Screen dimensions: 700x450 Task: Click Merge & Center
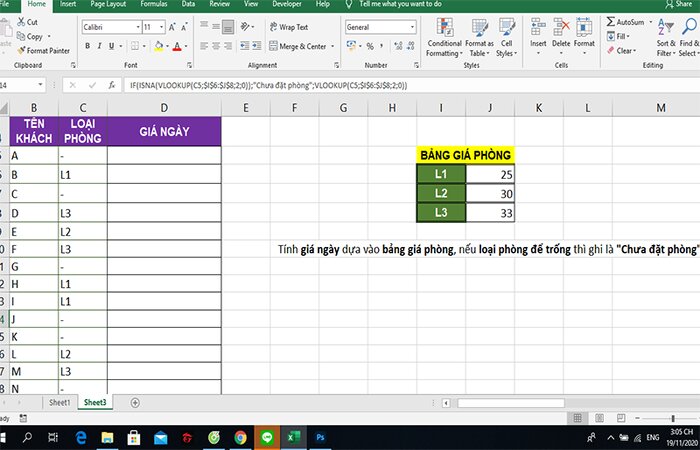(298, 46)
